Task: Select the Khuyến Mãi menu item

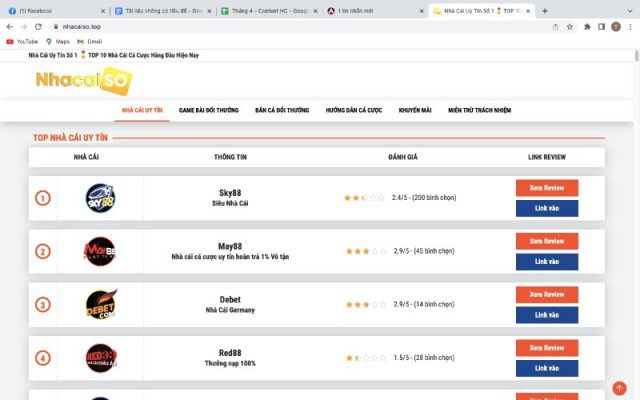Action: (415, 110)
